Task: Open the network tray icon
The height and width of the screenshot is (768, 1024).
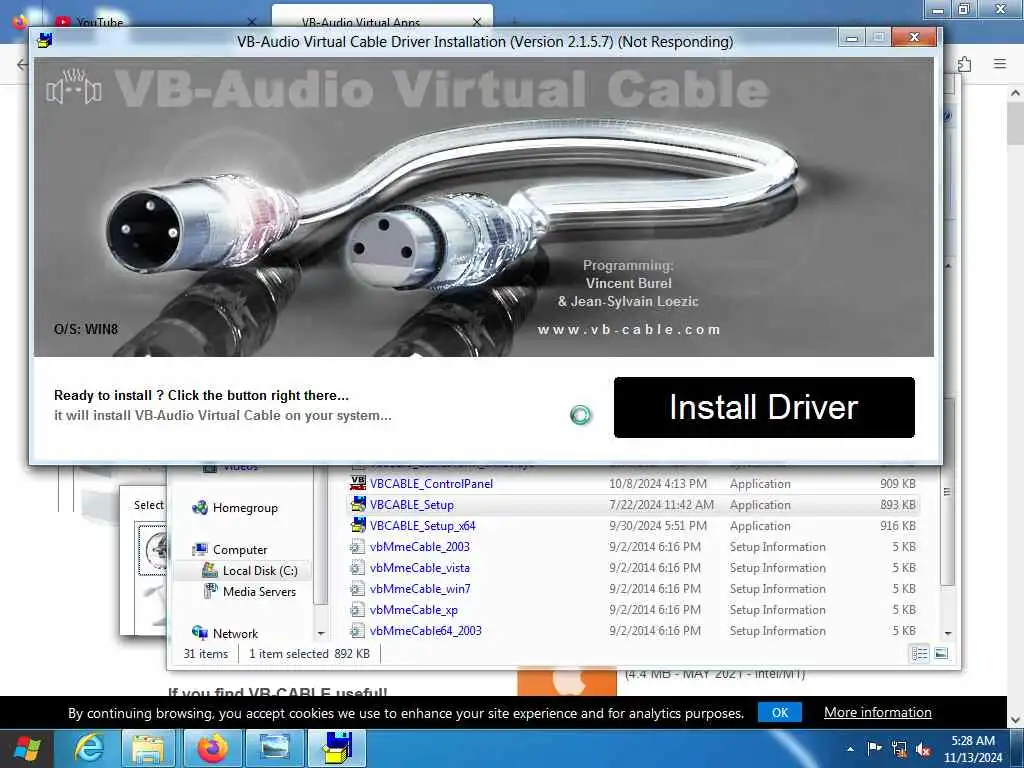Action: (899, 749)
